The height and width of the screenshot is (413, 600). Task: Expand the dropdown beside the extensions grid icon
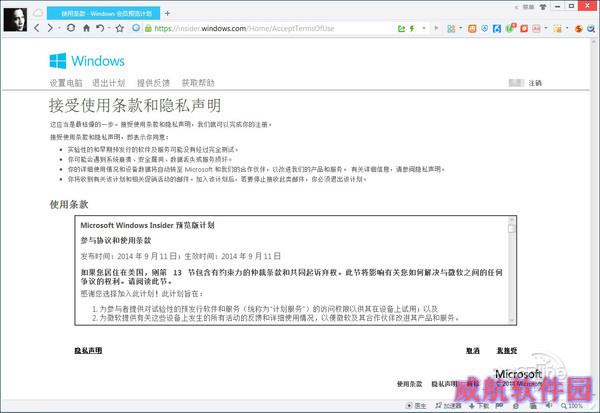point(460,28)
